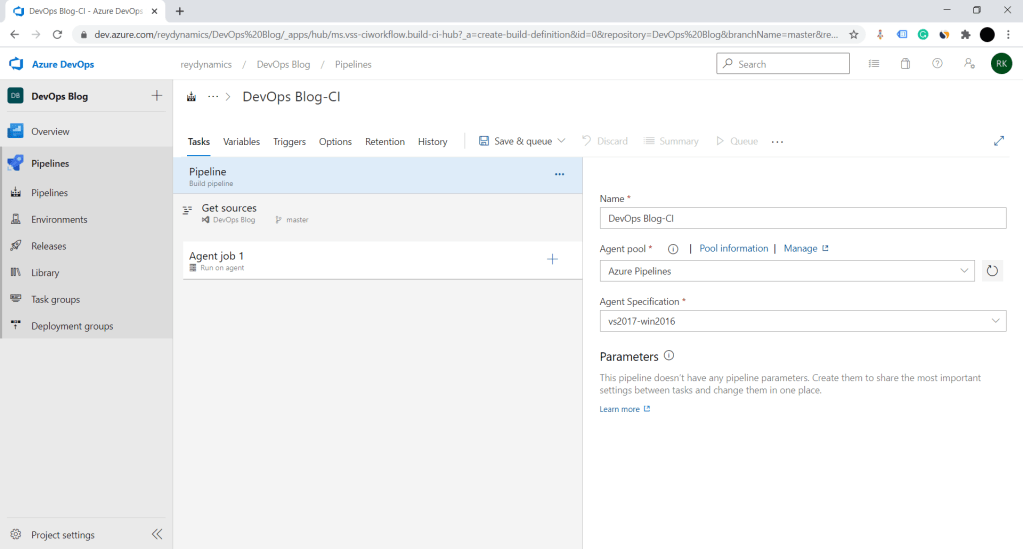Refresh the agent pool list
The height and width of the screenshot is (549, 1023).
tap(992, 271)
